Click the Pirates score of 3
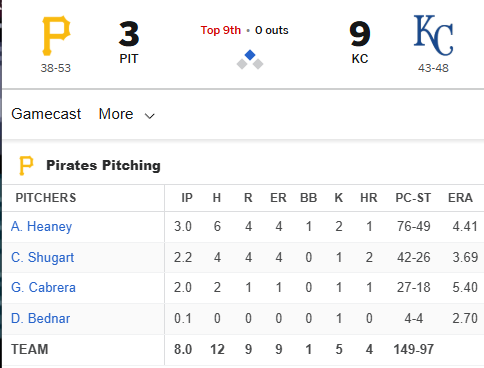This screenshot has width=484, height=368. 129,34
